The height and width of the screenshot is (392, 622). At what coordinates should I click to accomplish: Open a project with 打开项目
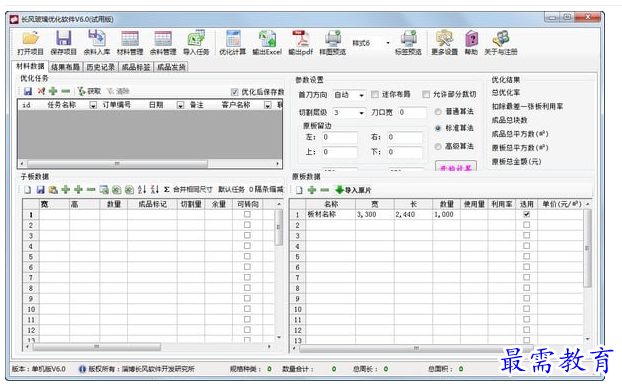tap(30, 42)
